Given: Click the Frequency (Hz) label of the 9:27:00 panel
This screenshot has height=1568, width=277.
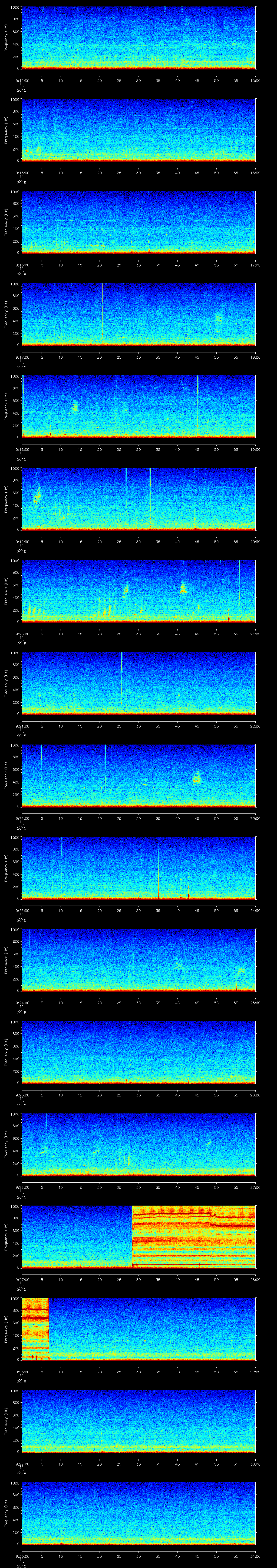Looking at the screenshot, I should click(6, 1237).
